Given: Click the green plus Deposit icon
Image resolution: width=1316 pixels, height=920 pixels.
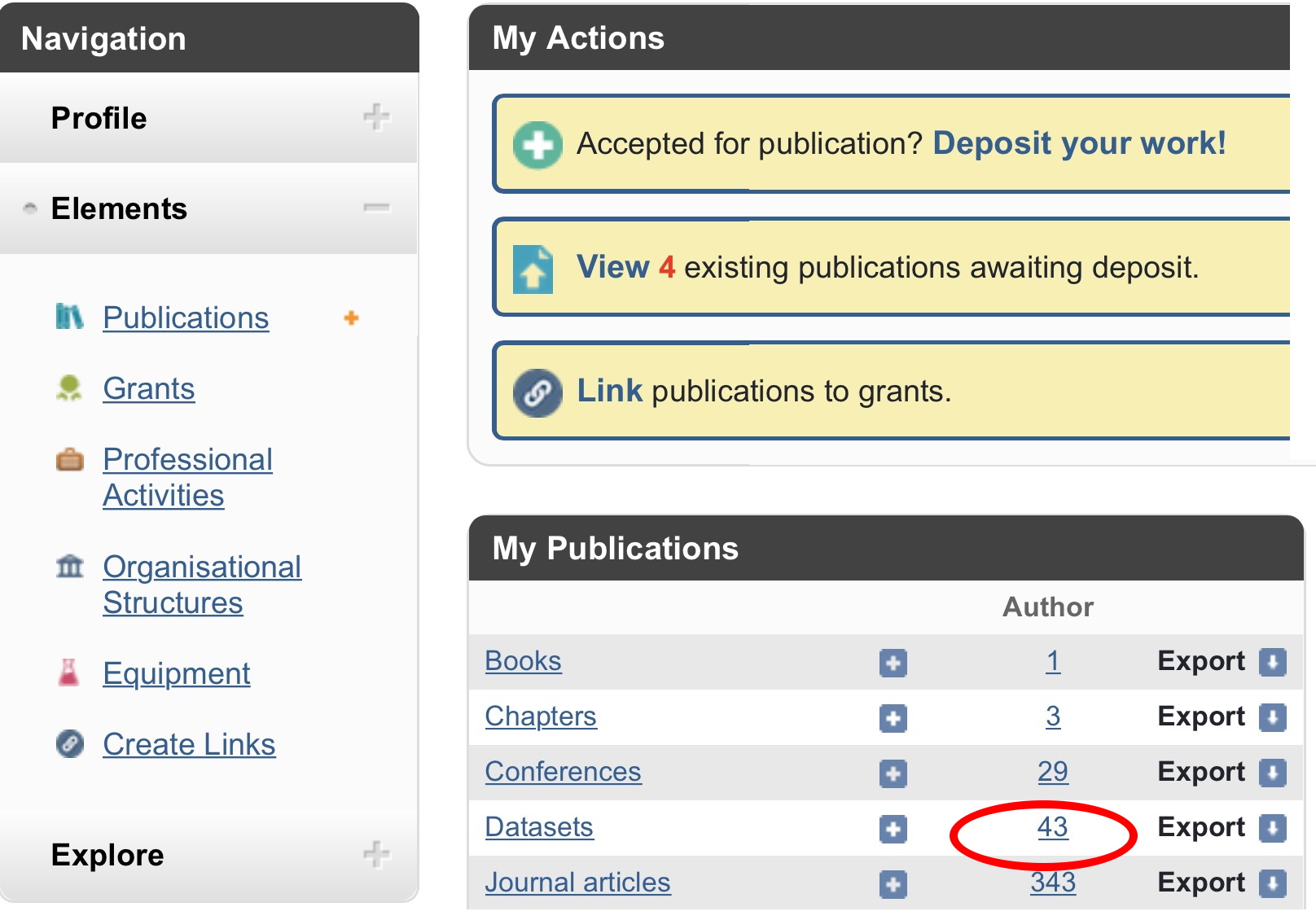Looking at the screenshot, I should point(537,145).
